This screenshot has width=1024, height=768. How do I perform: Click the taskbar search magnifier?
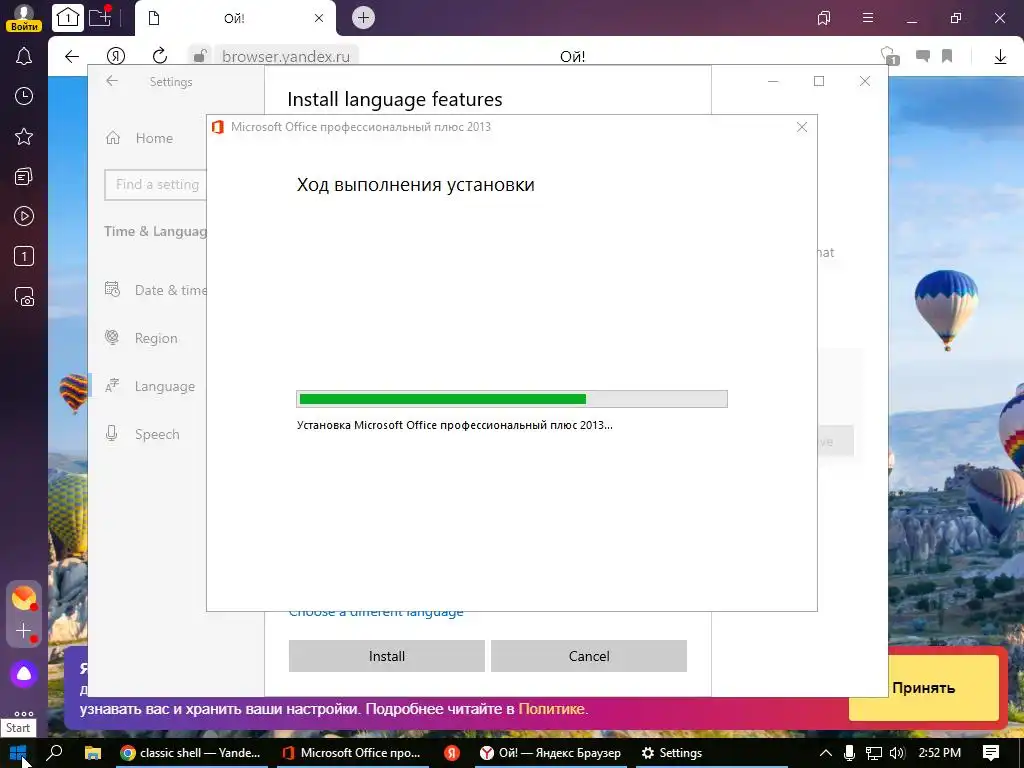point(56,753)
